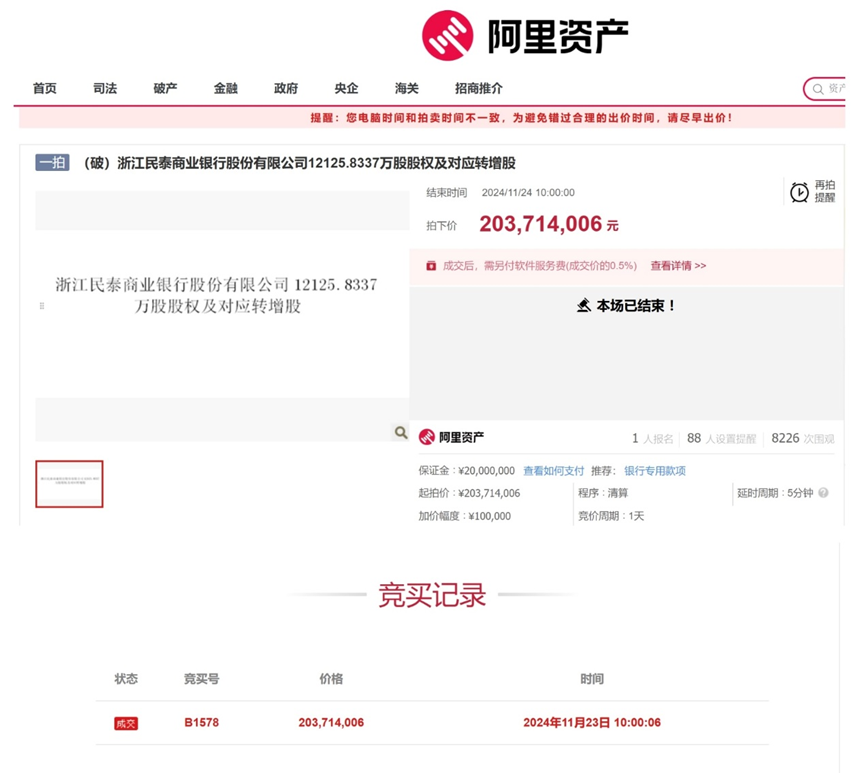Click the 加价幅度 ¥100,000 text
Viewport: 865px width, 773px height.
pos(464,516)
